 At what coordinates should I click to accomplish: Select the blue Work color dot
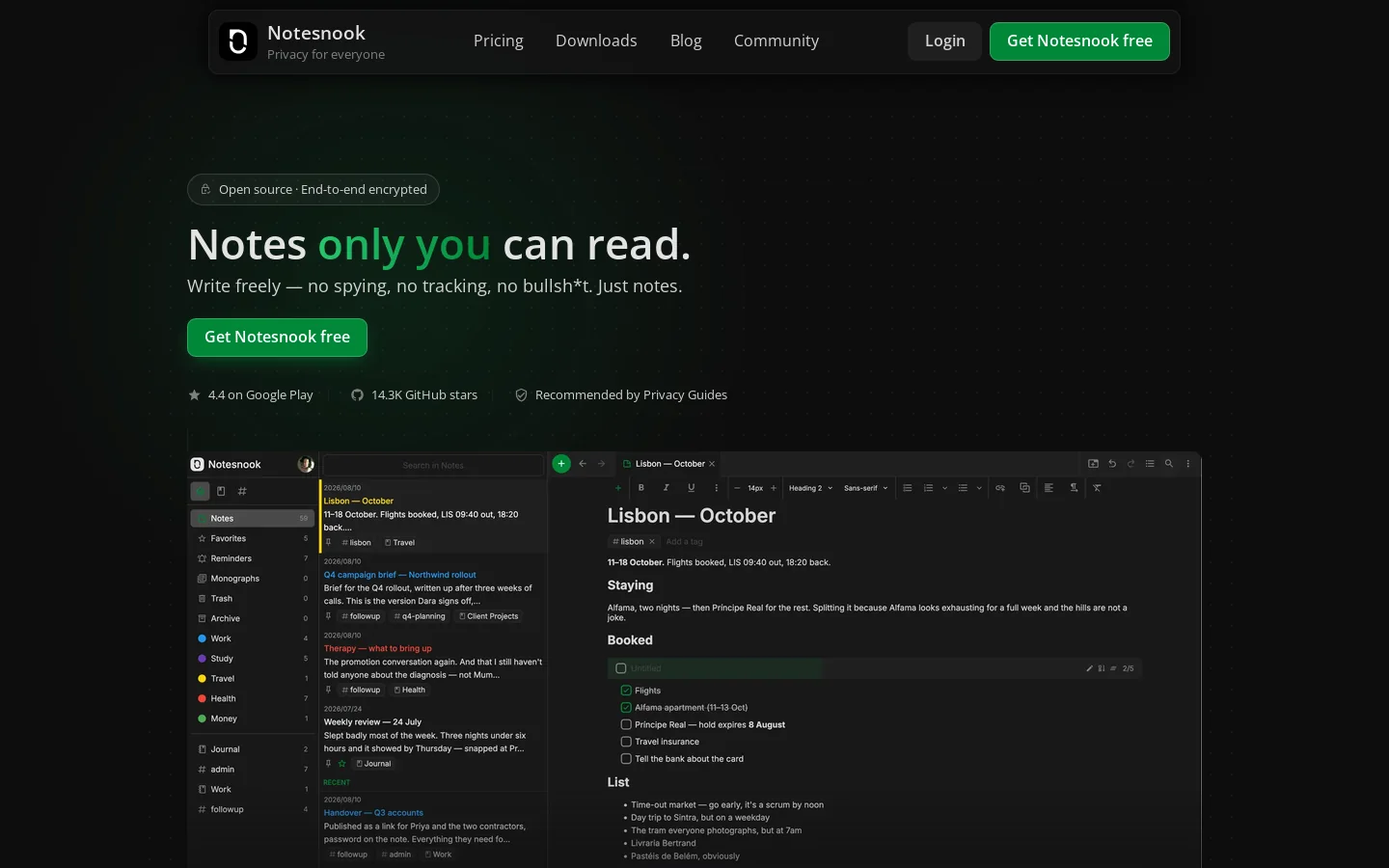[x=202, y=638]
